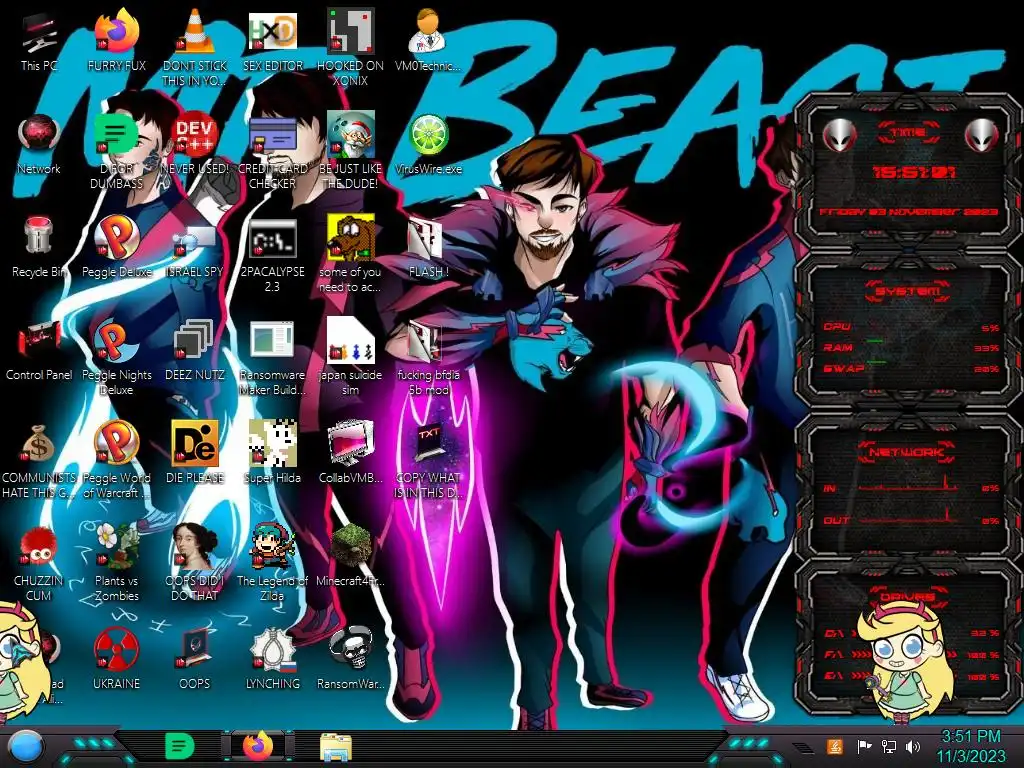The height and width of the screenshot is (768, 1024).
Task: Open the This PC desktop icon
Action: tap(39, 33)
